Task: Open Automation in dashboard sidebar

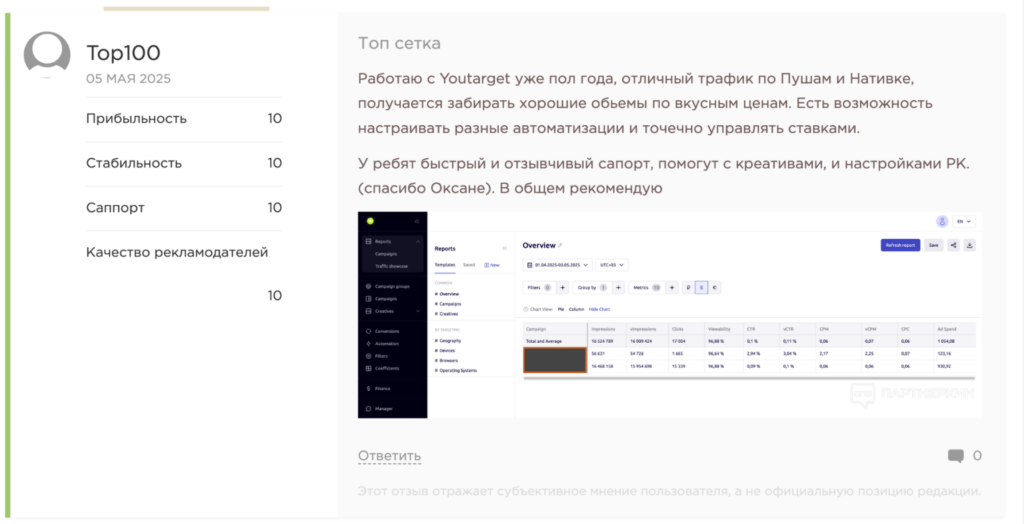Action: tap(382, 344)
